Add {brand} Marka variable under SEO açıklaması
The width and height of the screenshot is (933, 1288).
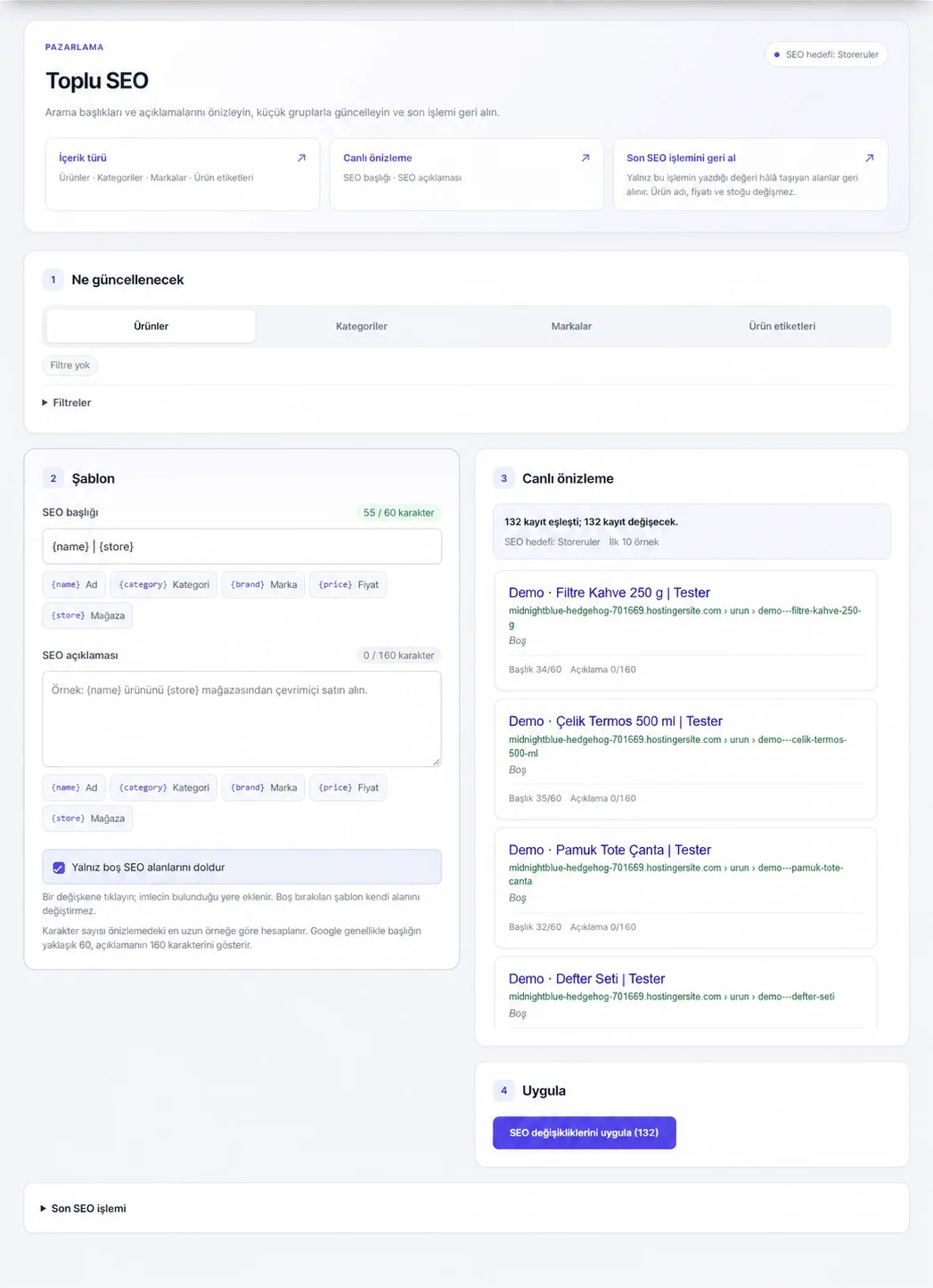(x=264, y=788)
